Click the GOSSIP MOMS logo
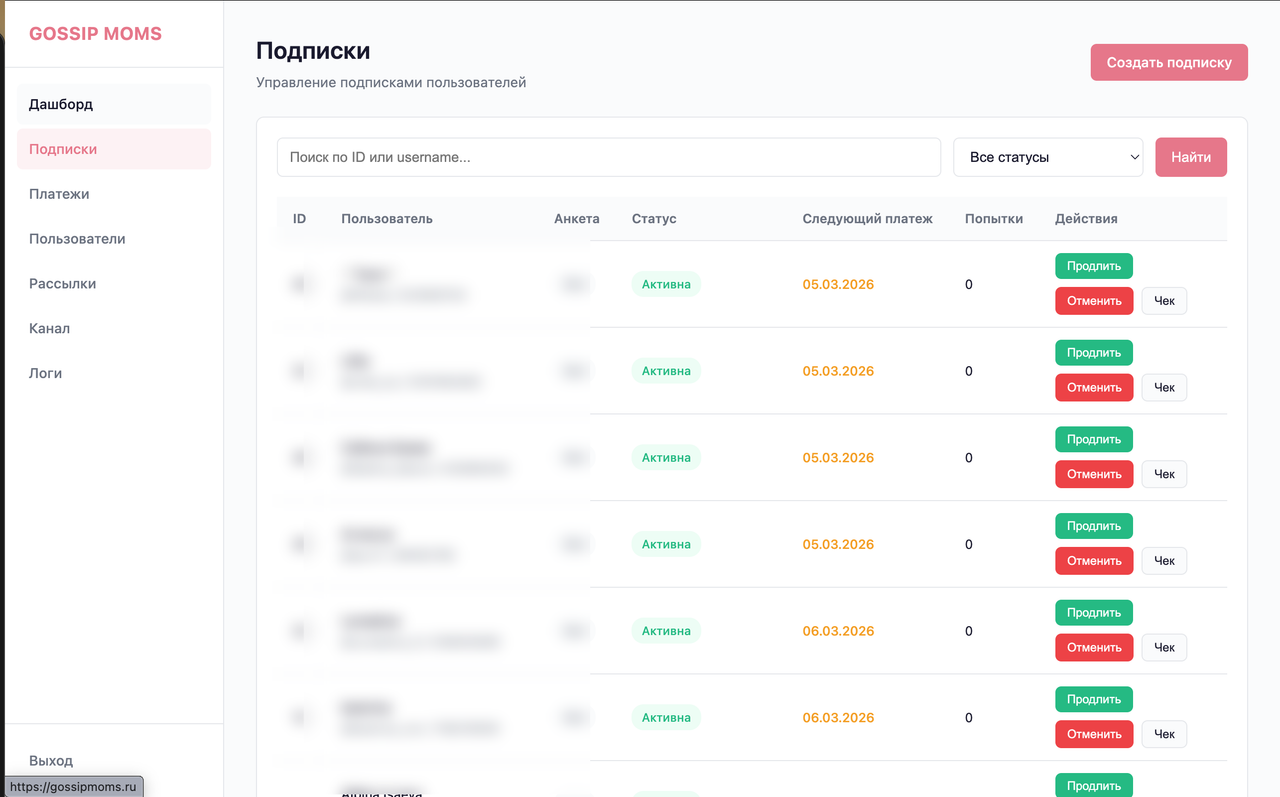The width and height of the screenshot is (1280, 797). coord(95,34)
